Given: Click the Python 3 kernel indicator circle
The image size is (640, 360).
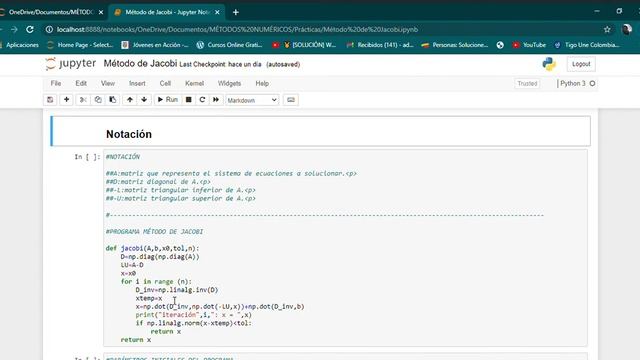Looking at the screenshot, I should [x=592, y=83].
